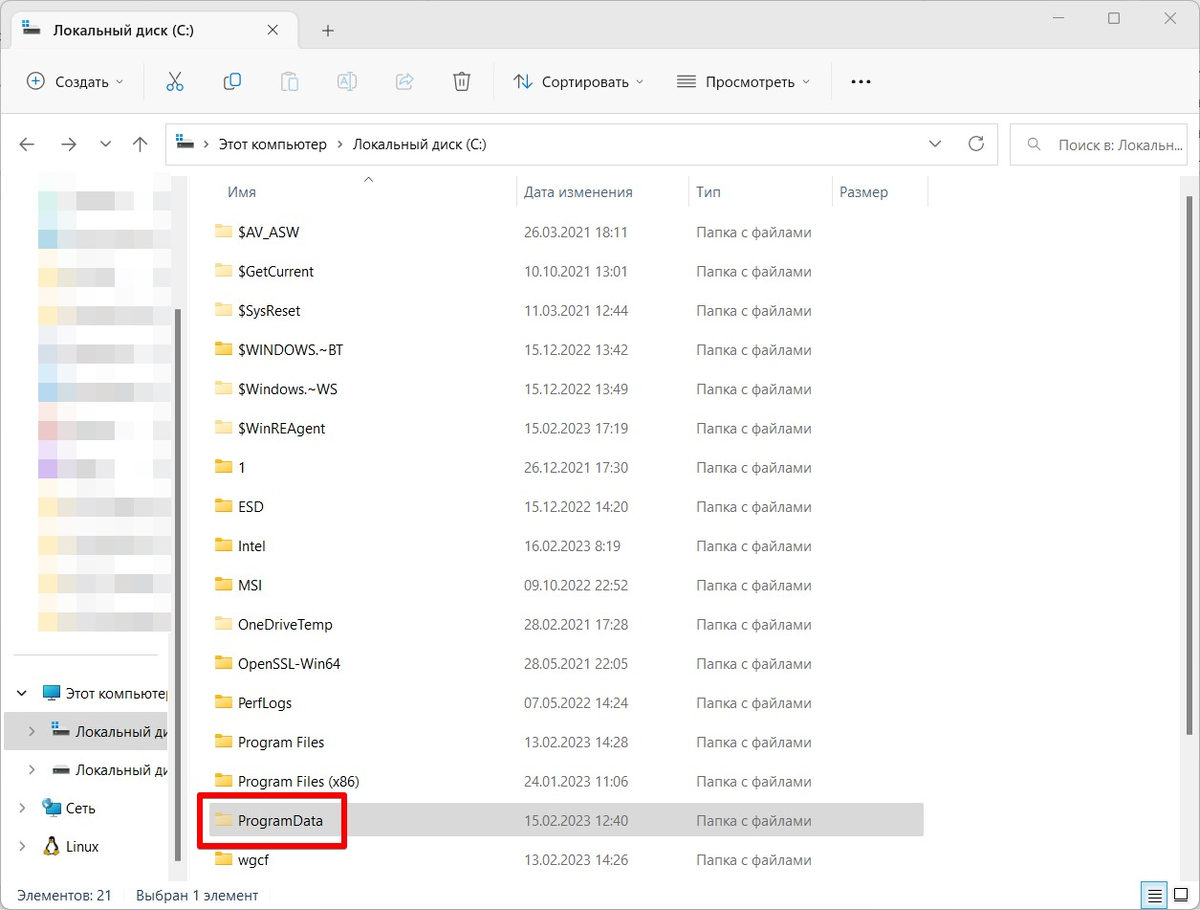Open the Просмотреть dropdown menu

pyautogui.click(x=743, y=82)
